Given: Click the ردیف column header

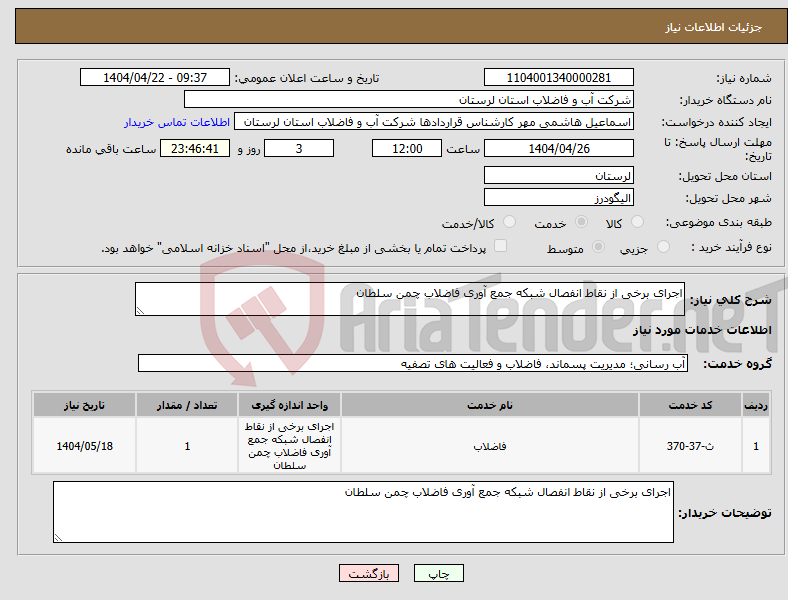Looking at the screenshot, I should 756,405.
